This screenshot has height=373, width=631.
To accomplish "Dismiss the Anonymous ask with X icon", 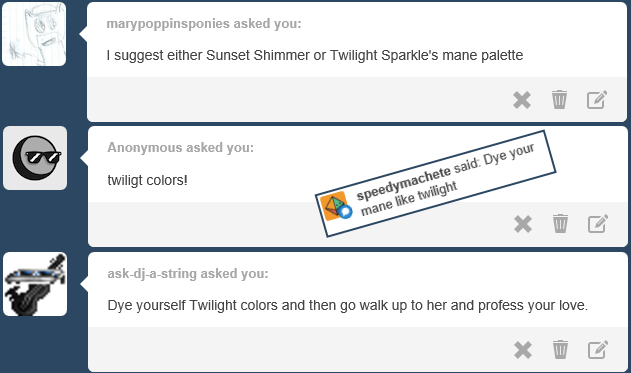I will [x=523, y=224].
